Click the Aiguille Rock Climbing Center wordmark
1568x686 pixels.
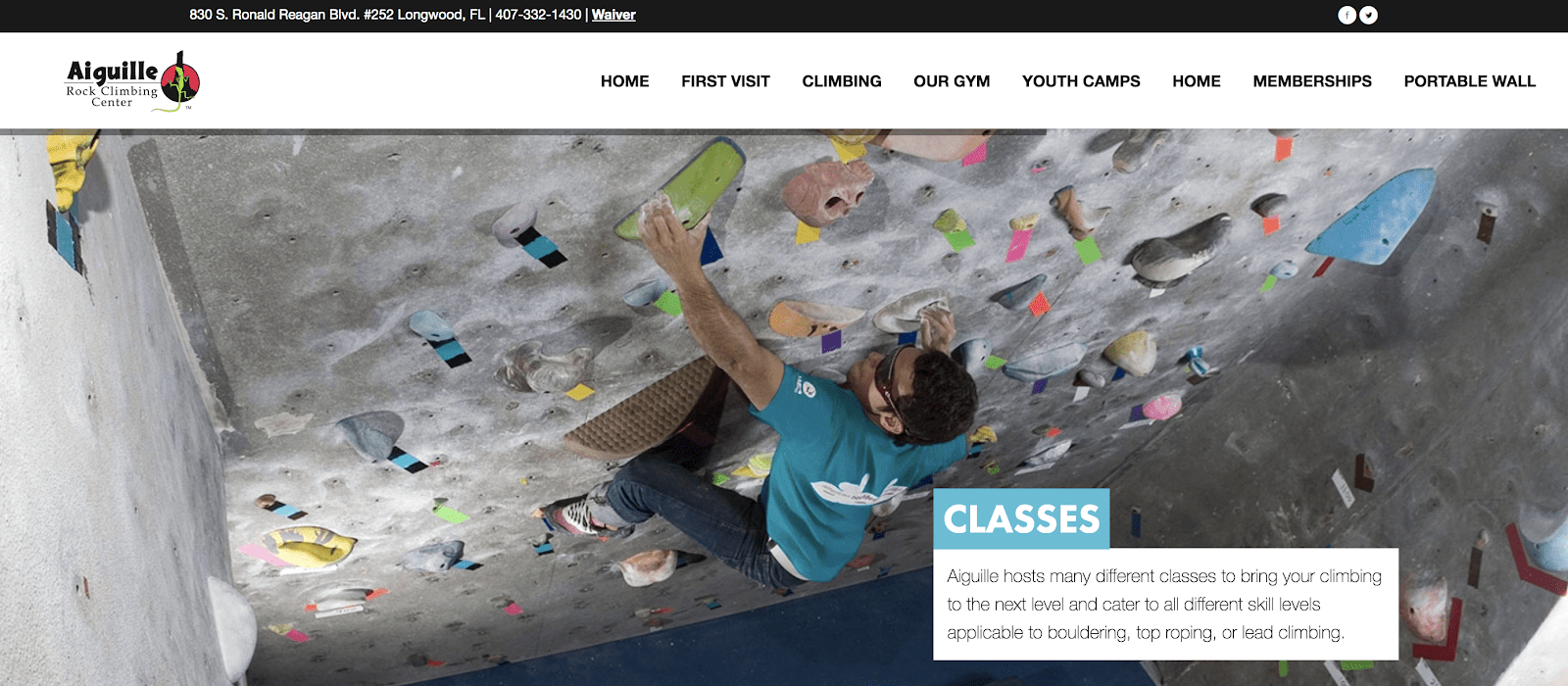click(x=112, y=83)
